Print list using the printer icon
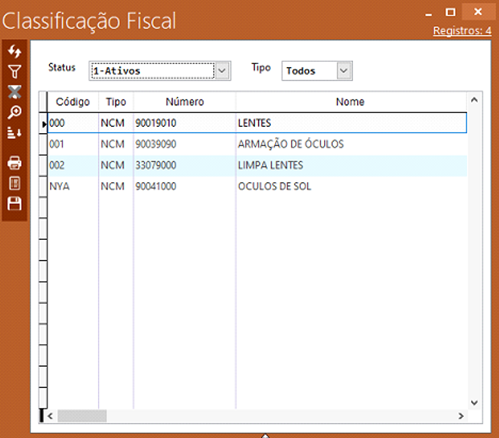 [x=14, y=163]
